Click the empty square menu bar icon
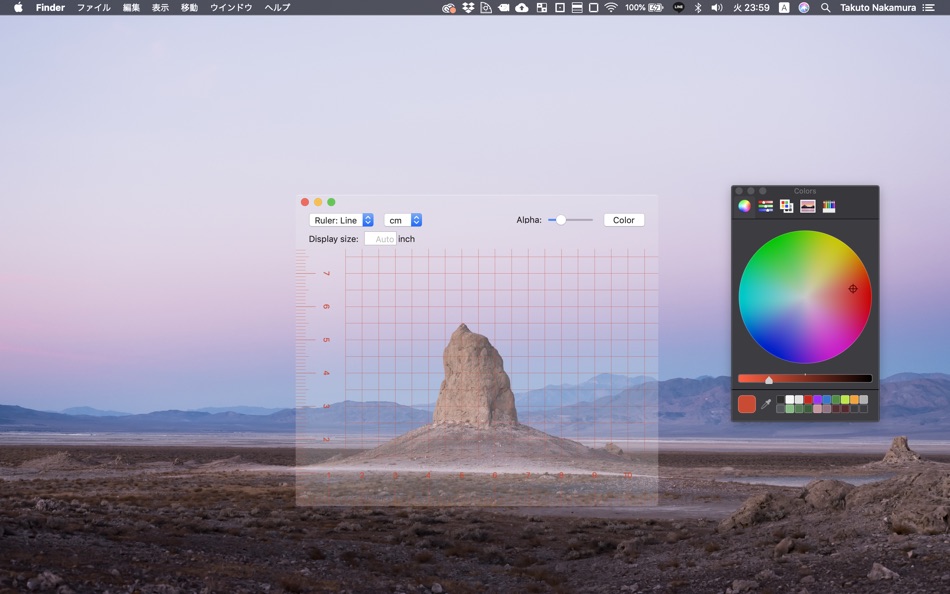The width and height of the screenshot is (950, 594). (x=594, y=7)
